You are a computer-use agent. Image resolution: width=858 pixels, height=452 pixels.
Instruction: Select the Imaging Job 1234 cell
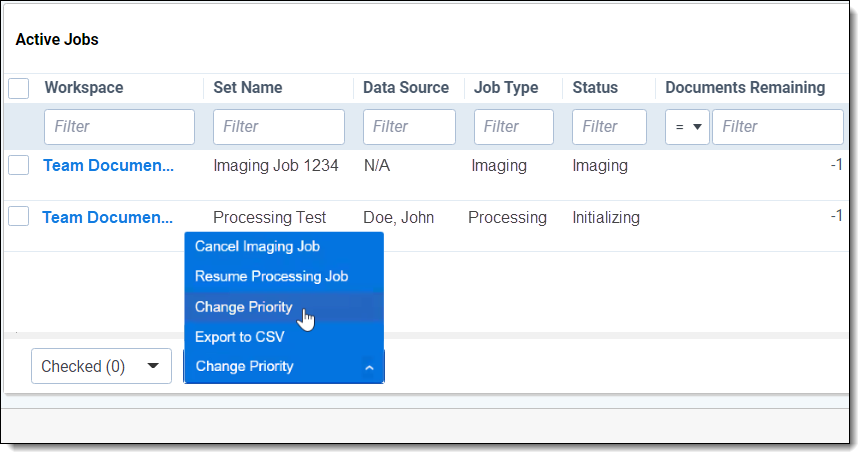276,165
